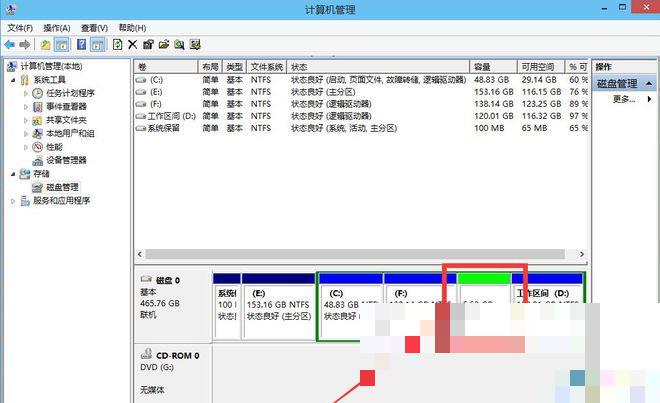660x403 pixels.
Task: Toggle the show/hide action pane button
Action: click(98, 44)
